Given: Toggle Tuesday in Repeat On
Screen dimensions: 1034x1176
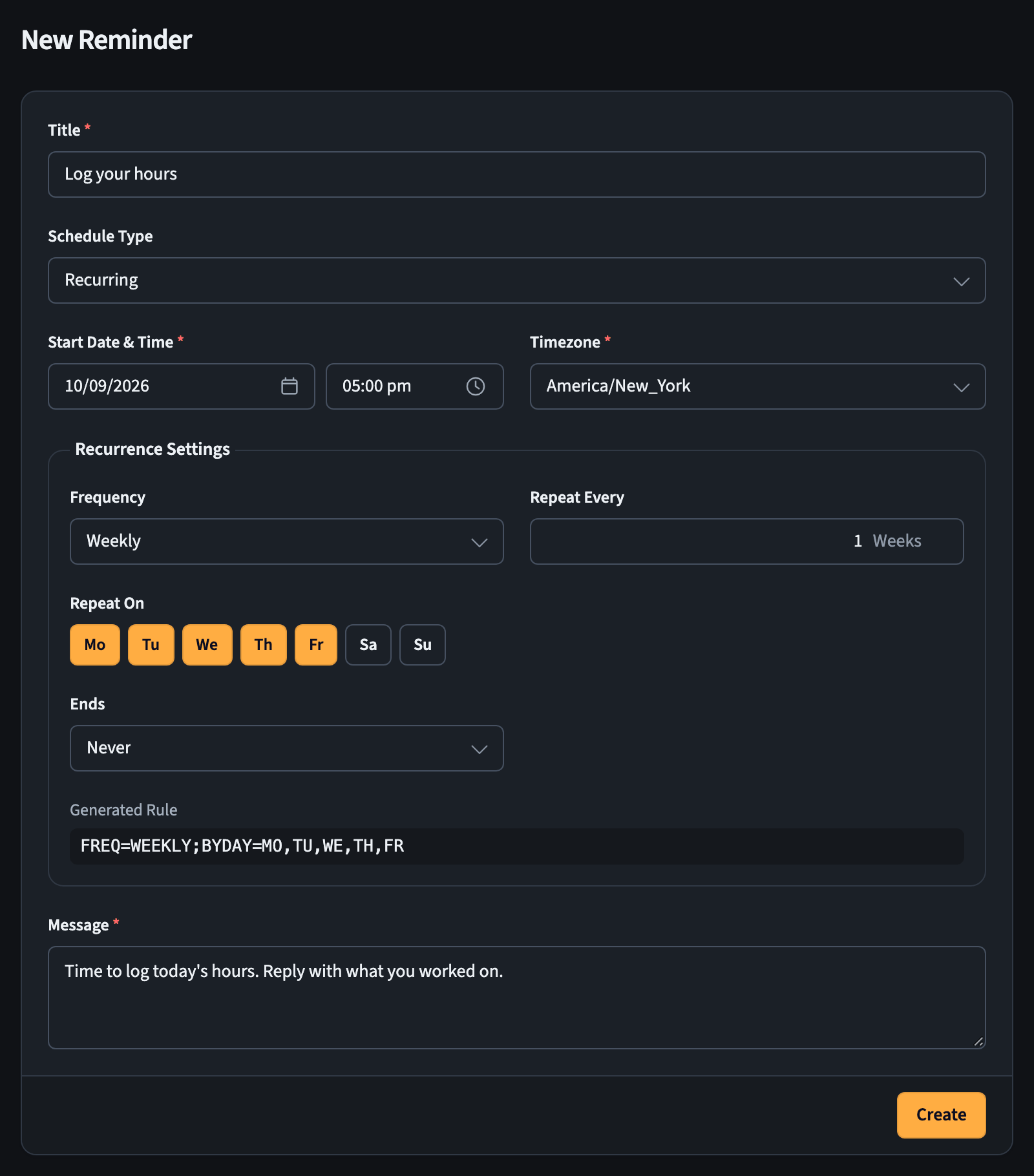Looking at the screenshot, I should 151,644.
